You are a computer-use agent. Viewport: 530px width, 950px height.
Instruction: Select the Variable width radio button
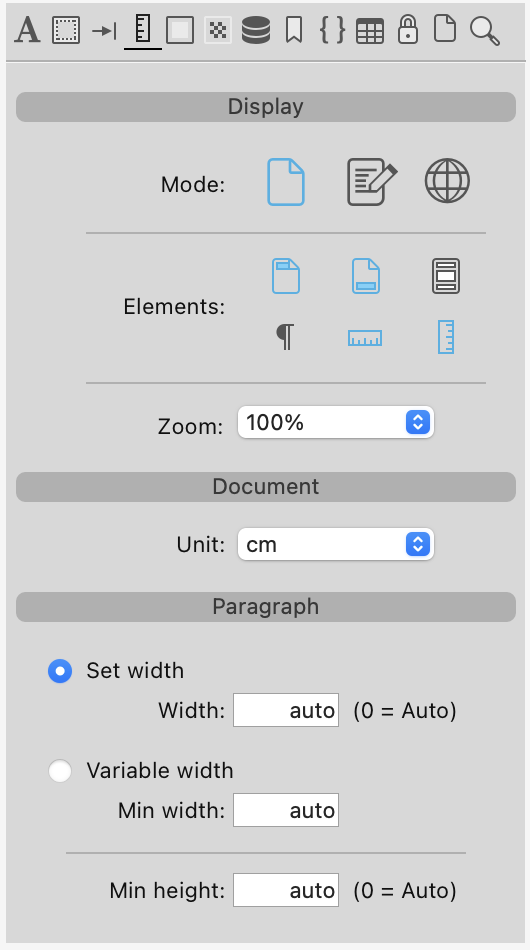(60, 771)
